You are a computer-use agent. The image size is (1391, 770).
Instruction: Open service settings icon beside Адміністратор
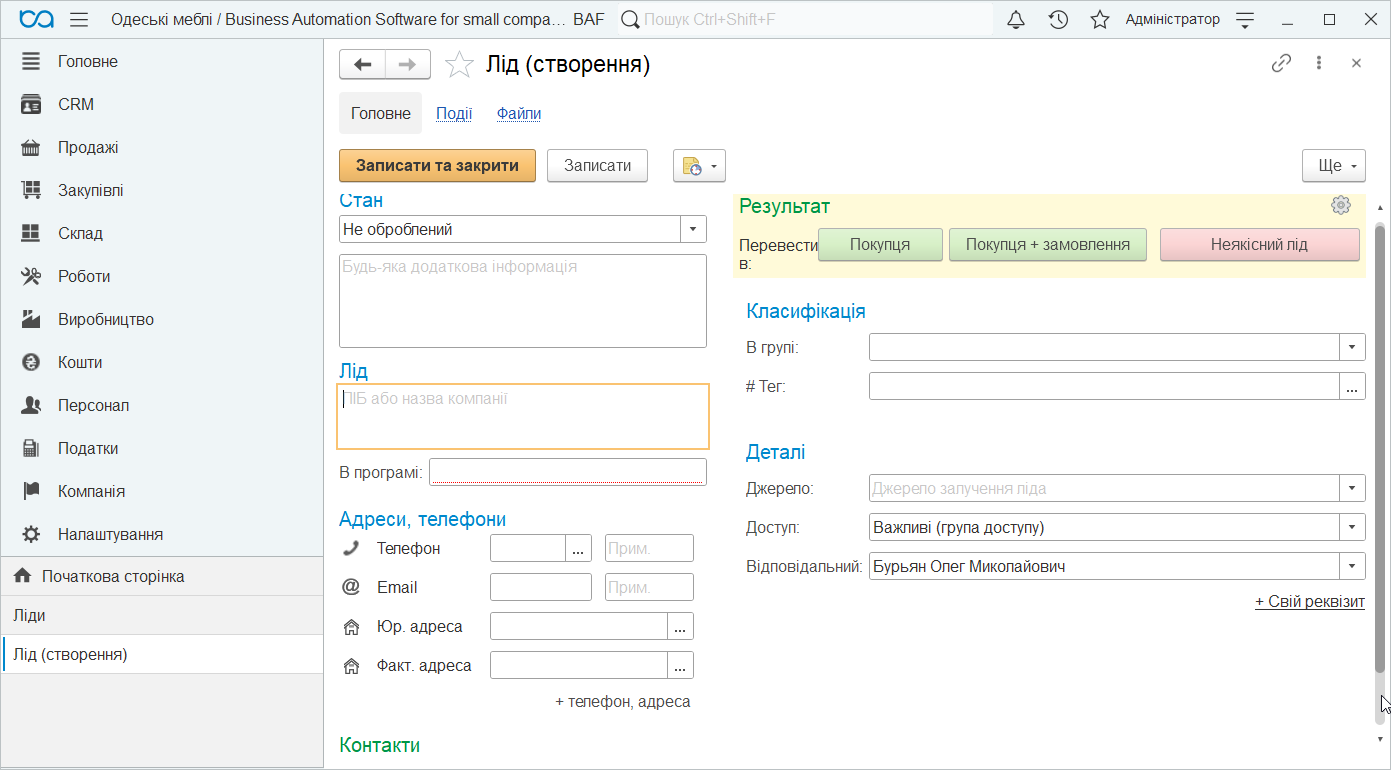[1245, 20]
